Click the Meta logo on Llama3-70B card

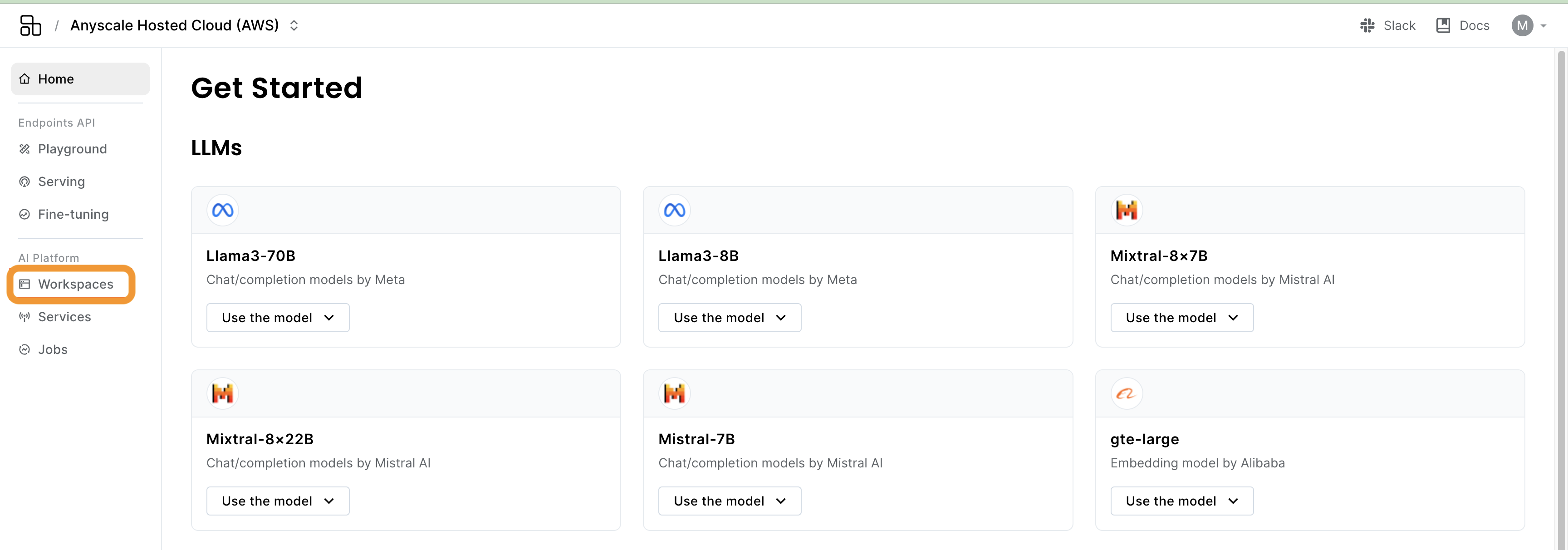(223, 210)
